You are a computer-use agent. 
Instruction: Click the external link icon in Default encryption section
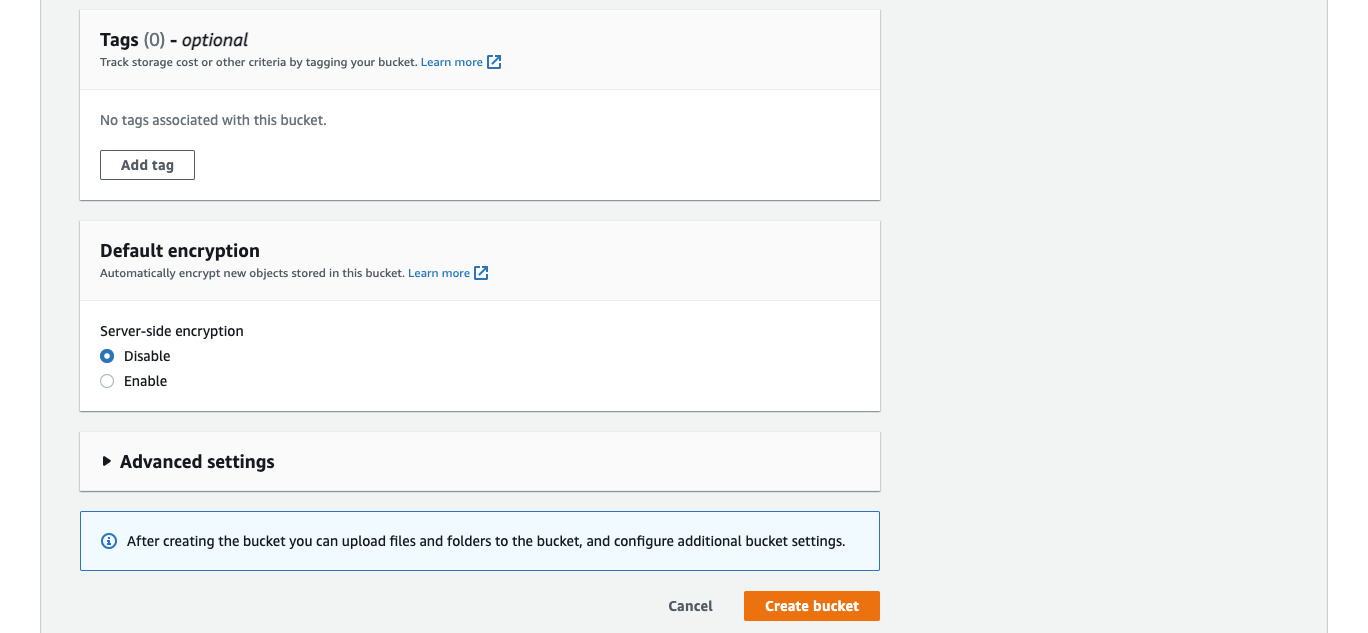click(x=481, y=272)
